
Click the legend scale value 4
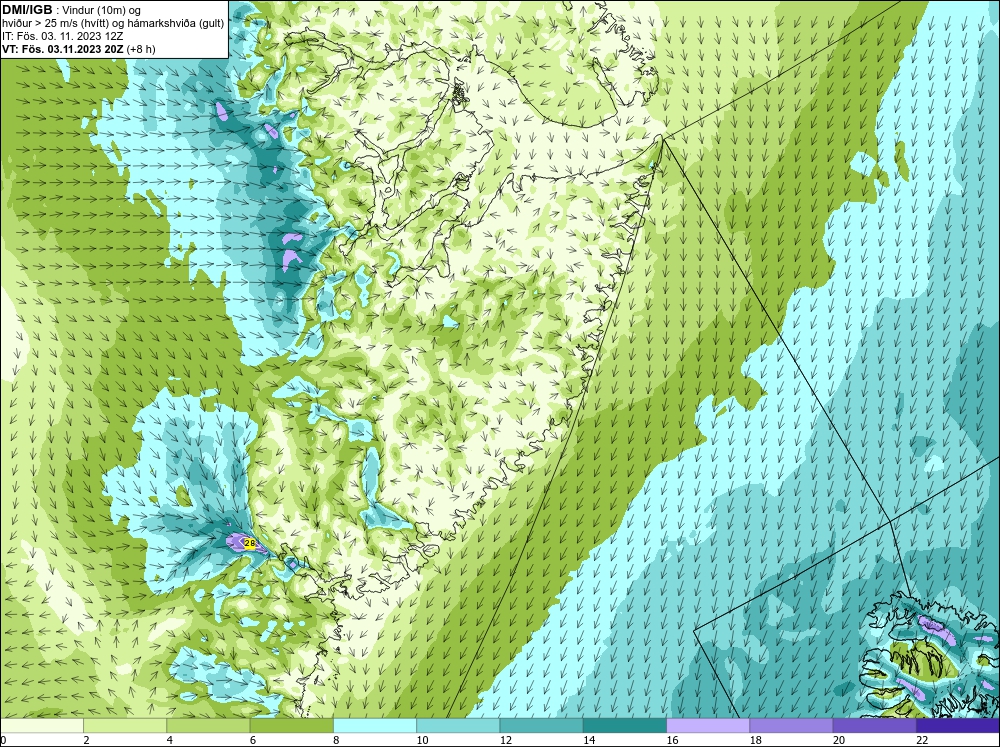tap(170, 740)
